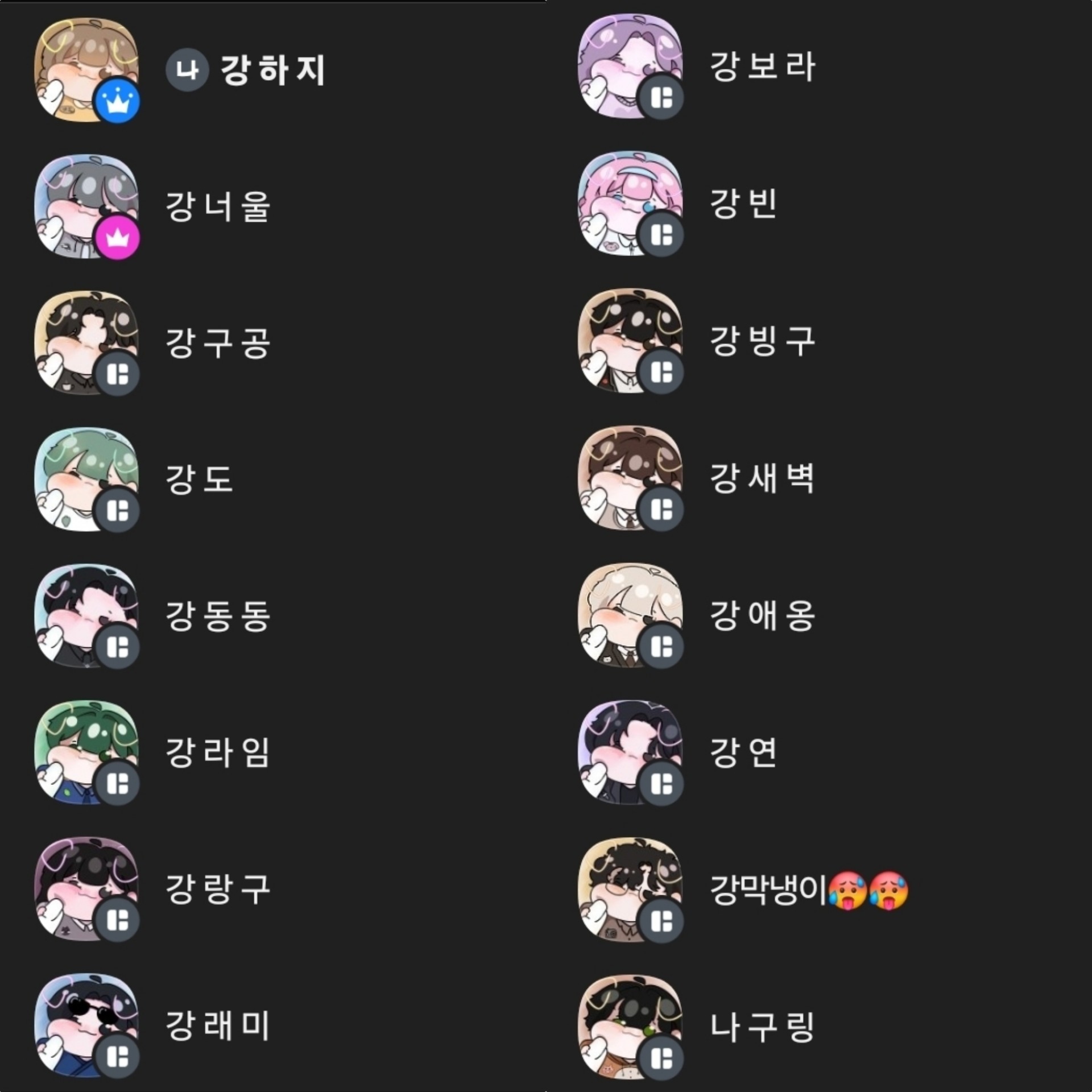The image size is (1092, 1092).
Task: Click the '나' me-badge beside 강하지
Action: (x=187, y=70)
